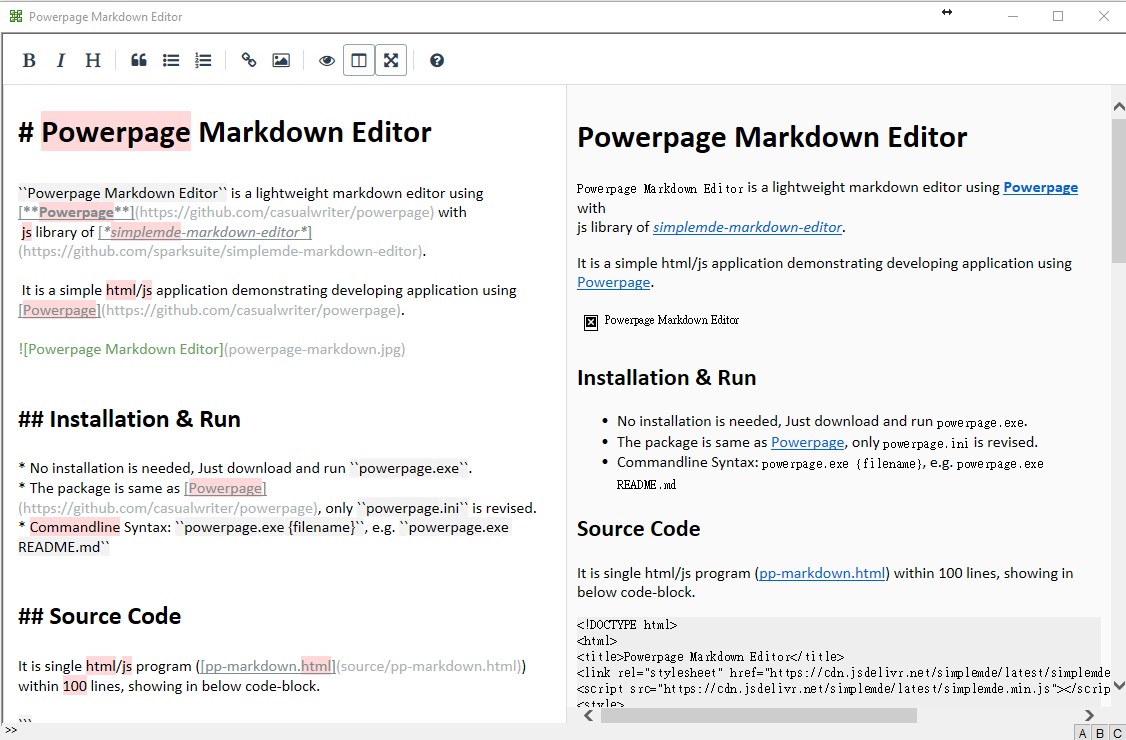Open the pp-markdown.html source link

pos(821,573)
